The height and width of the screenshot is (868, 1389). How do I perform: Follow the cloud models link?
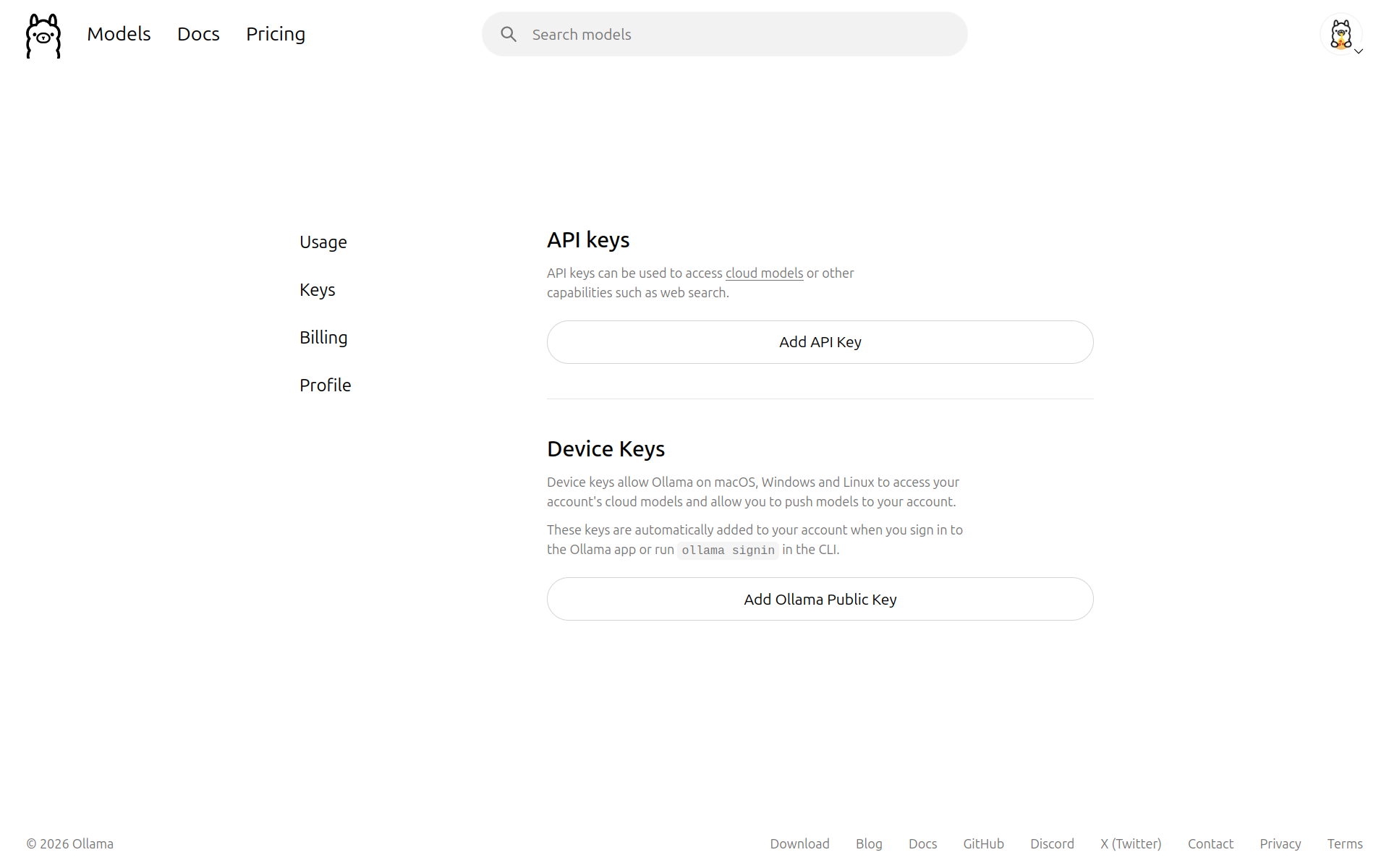(x=764, y=273)
